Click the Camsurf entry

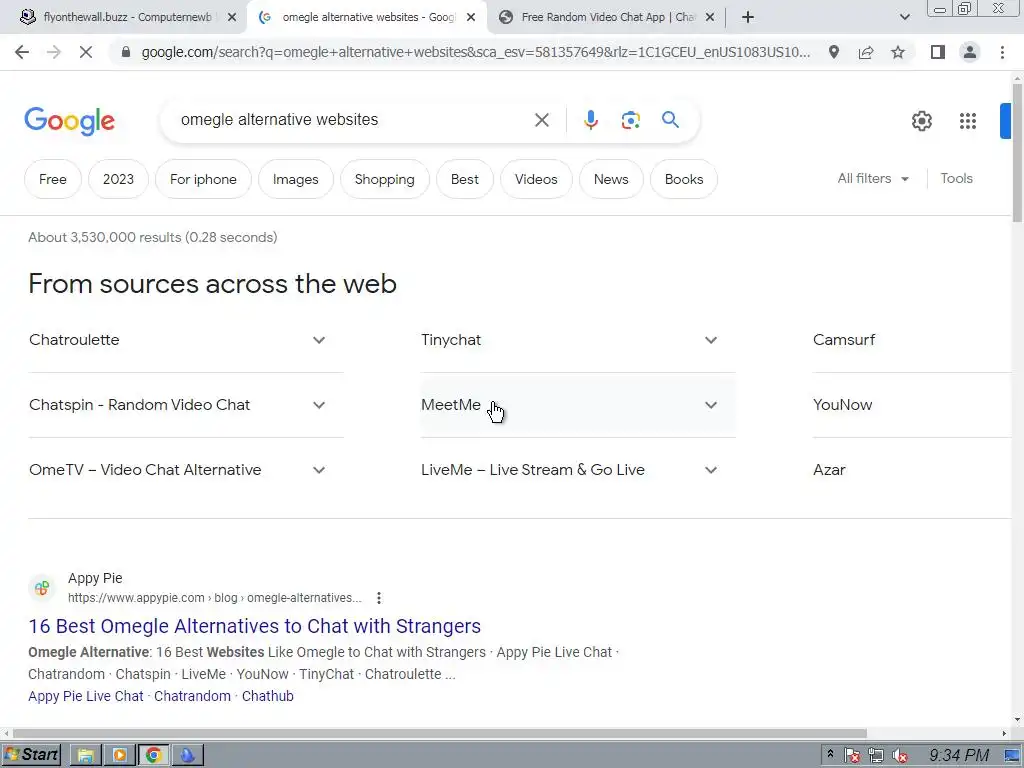point(911,340)
